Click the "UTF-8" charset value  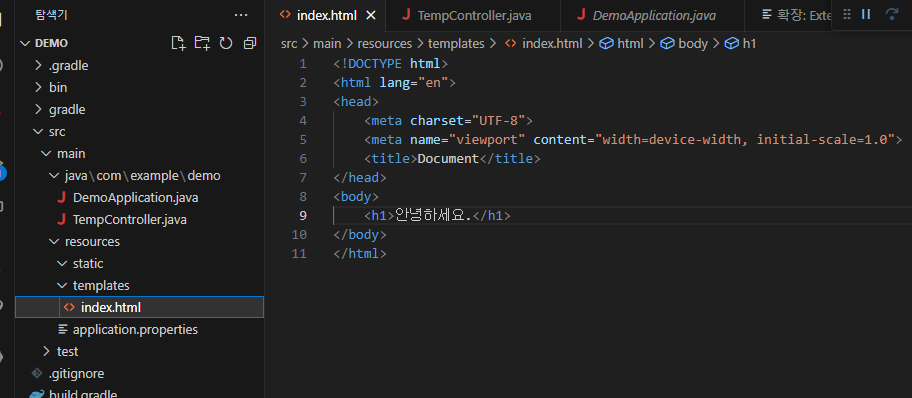(x=498, y=120)
